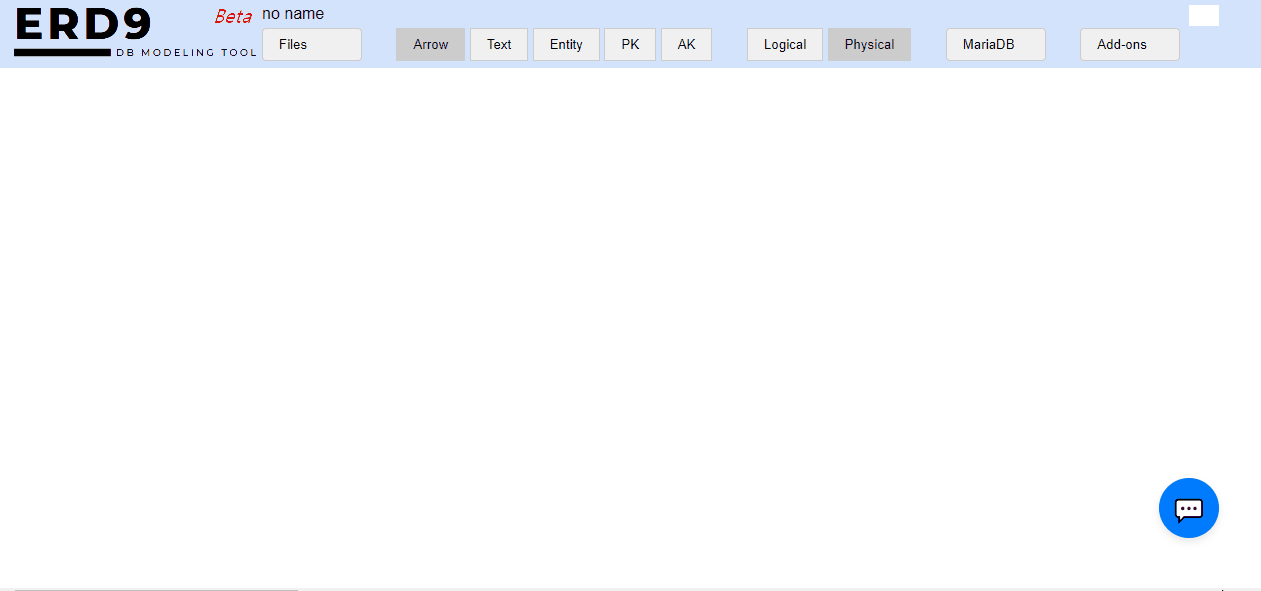Click the "no name" diagram title

tap(293, 14)
